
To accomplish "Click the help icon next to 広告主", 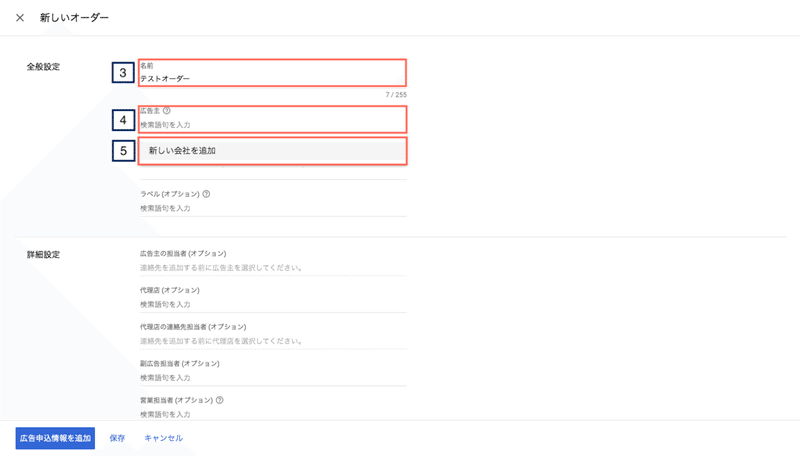I will (167, 111).
